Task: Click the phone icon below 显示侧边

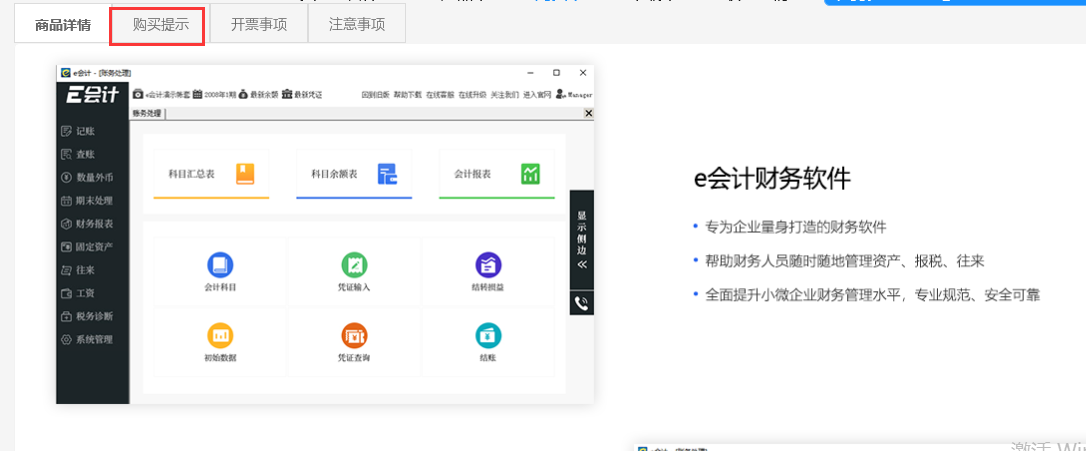Action: [x=582, y=303]
